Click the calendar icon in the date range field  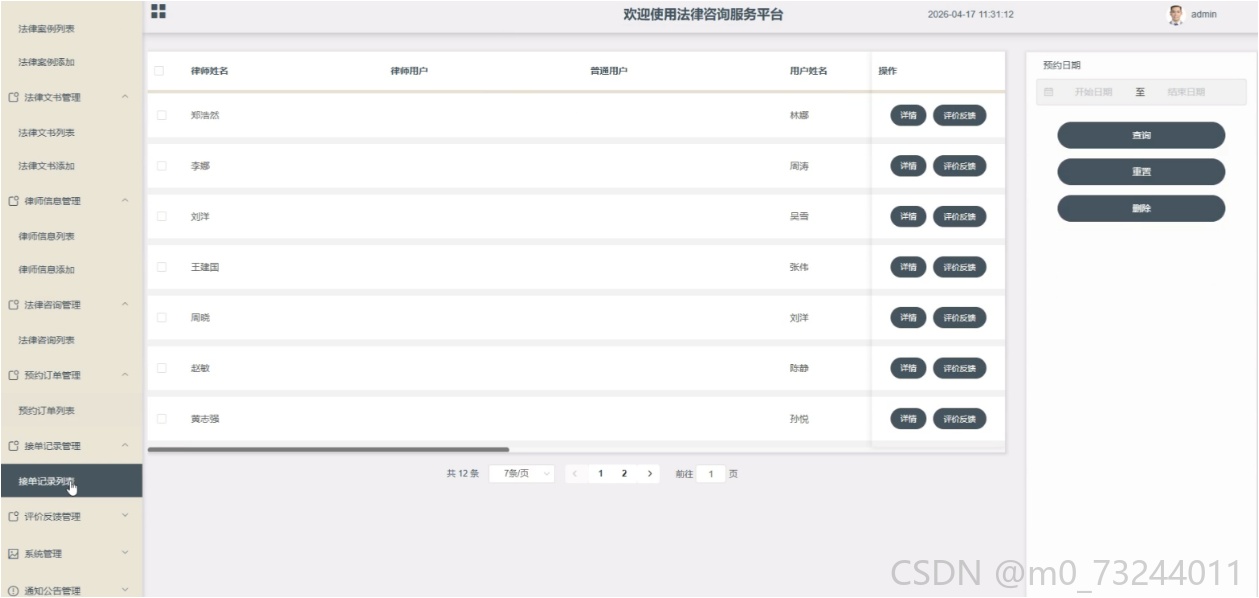coord(1049,92)
